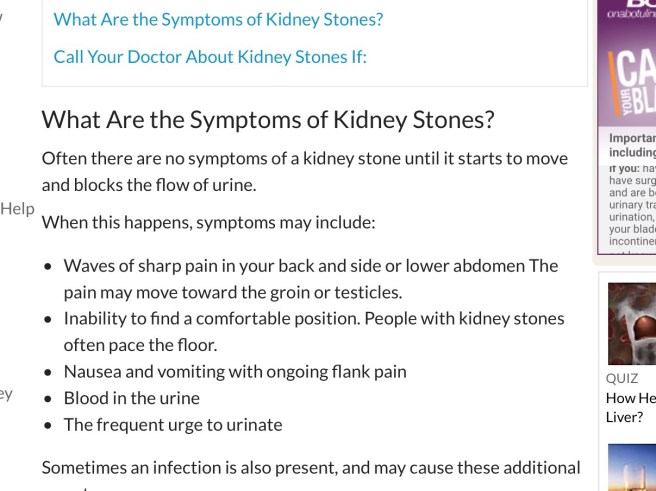Click the 'Often there are no symptoms' paragraph
This screenshot has width=656, height=491.
click(304, 171)
